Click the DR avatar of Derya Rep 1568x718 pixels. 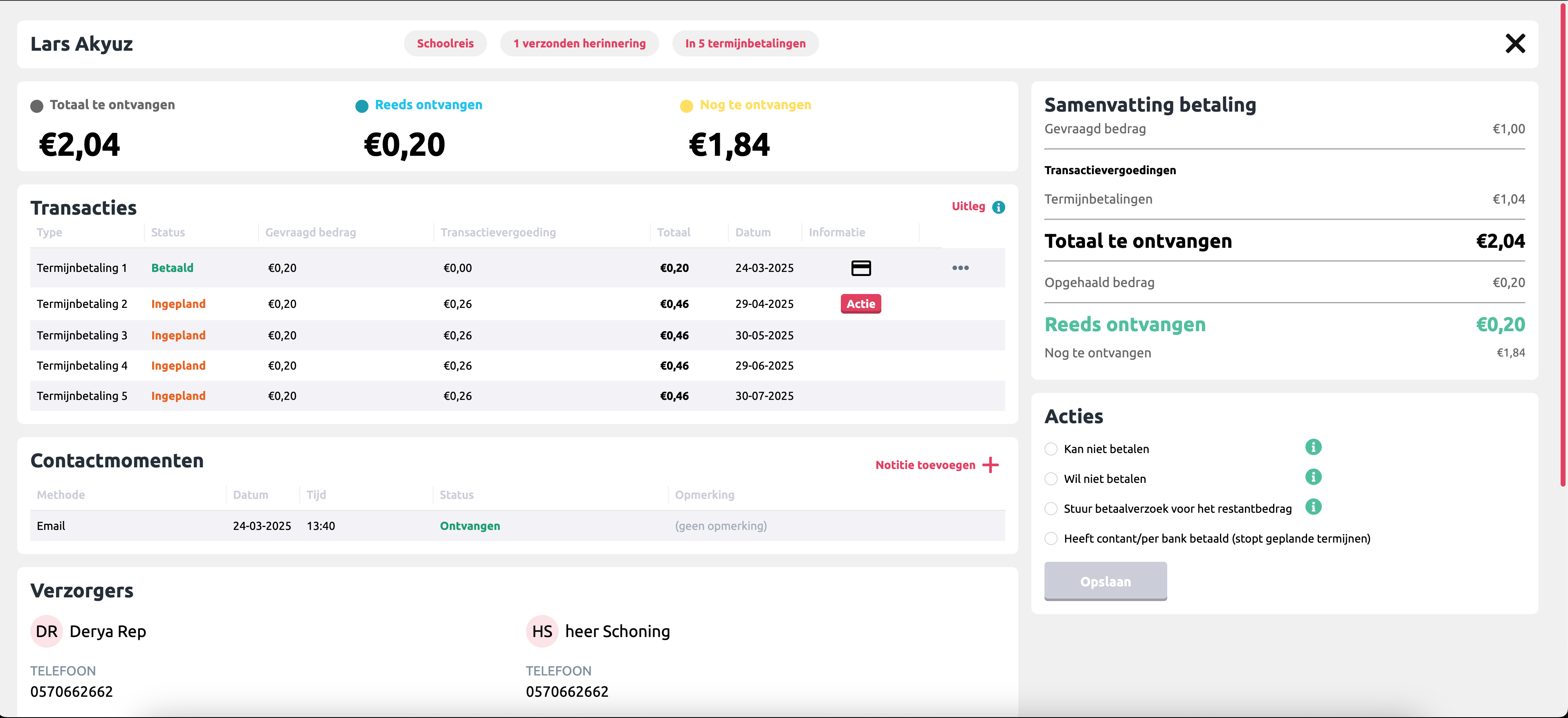point(46,631)
